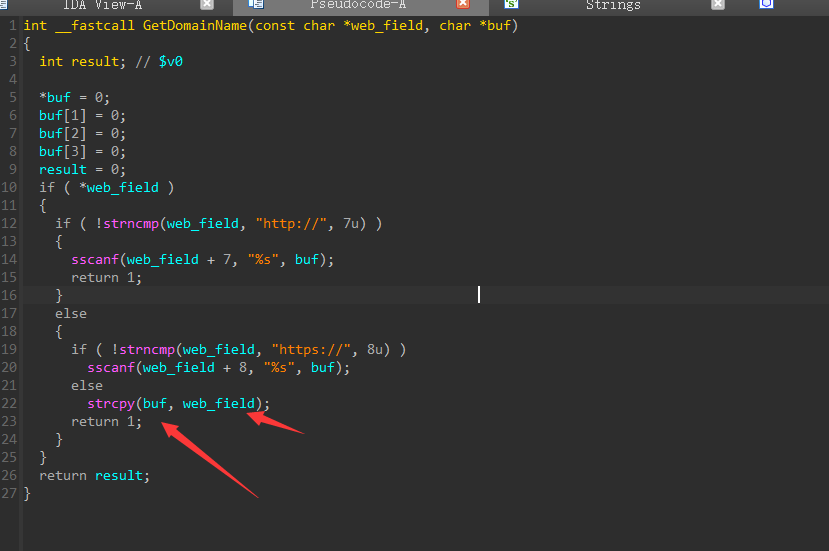Click result in the line 26 return statement
The width and height of the screenshot is (829, 551).
tap(119, 475)
